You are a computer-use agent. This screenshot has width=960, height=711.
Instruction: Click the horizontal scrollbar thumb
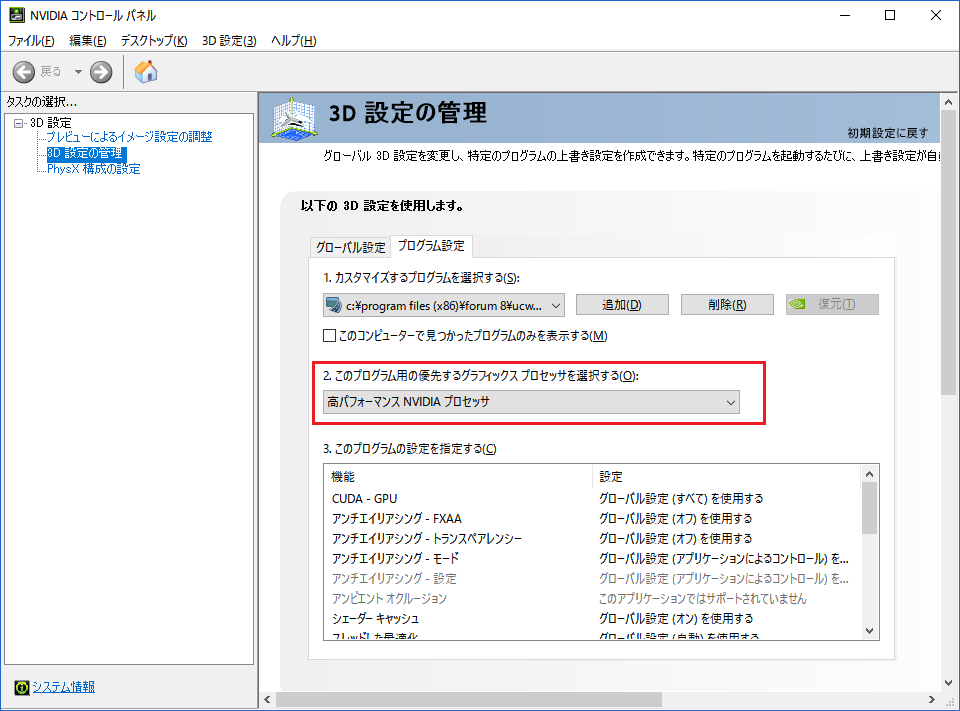point(469,699)
